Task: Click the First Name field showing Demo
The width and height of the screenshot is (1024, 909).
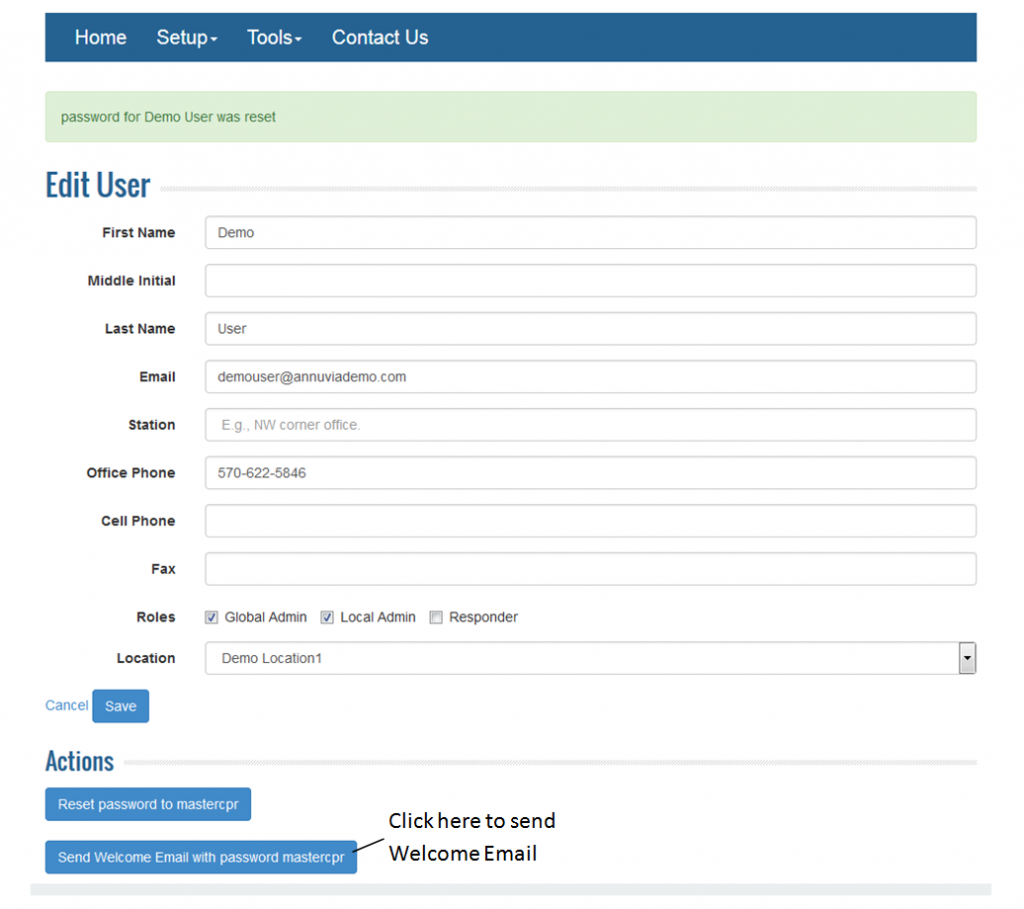Action: pyautogui.click(x=590, y=232)
